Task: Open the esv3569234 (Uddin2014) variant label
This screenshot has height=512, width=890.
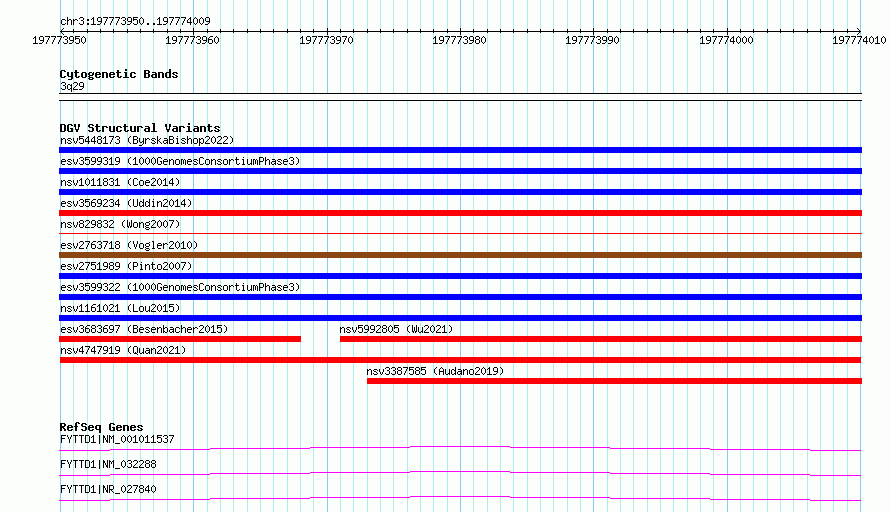Action: [x=126, y=203]
